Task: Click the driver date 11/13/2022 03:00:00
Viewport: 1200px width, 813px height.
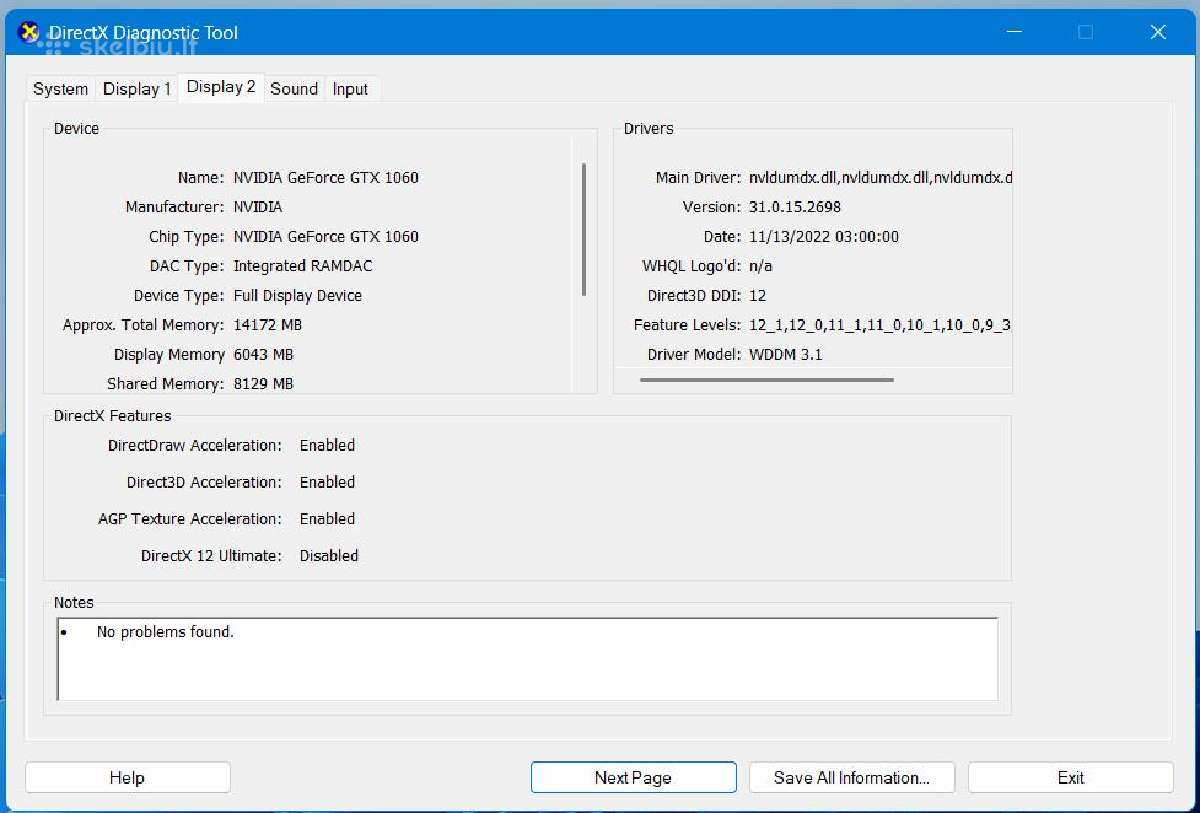Action: [x=824, y=237]
